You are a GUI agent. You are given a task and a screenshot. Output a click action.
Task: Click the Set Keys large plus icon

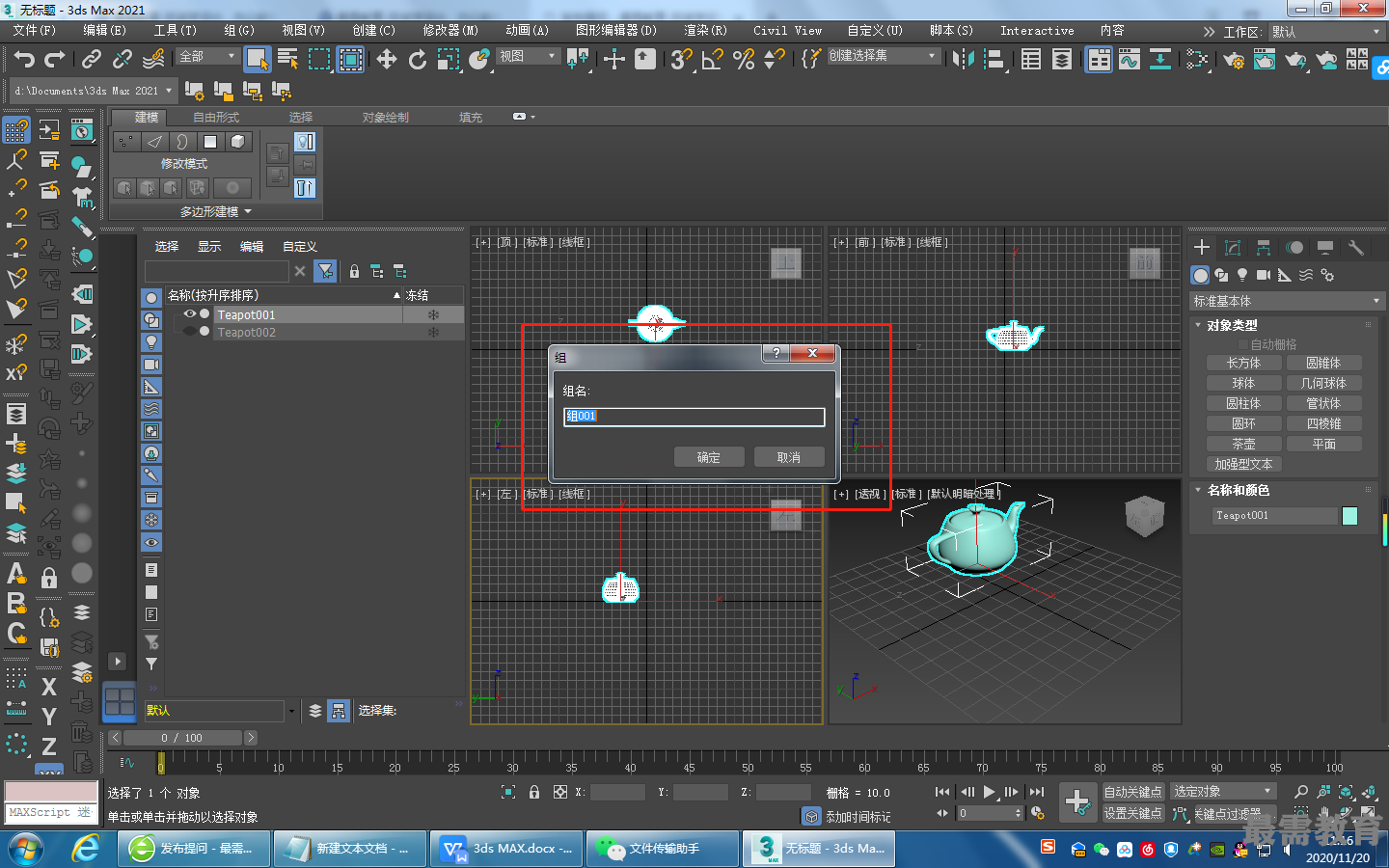coord(1077,800)
